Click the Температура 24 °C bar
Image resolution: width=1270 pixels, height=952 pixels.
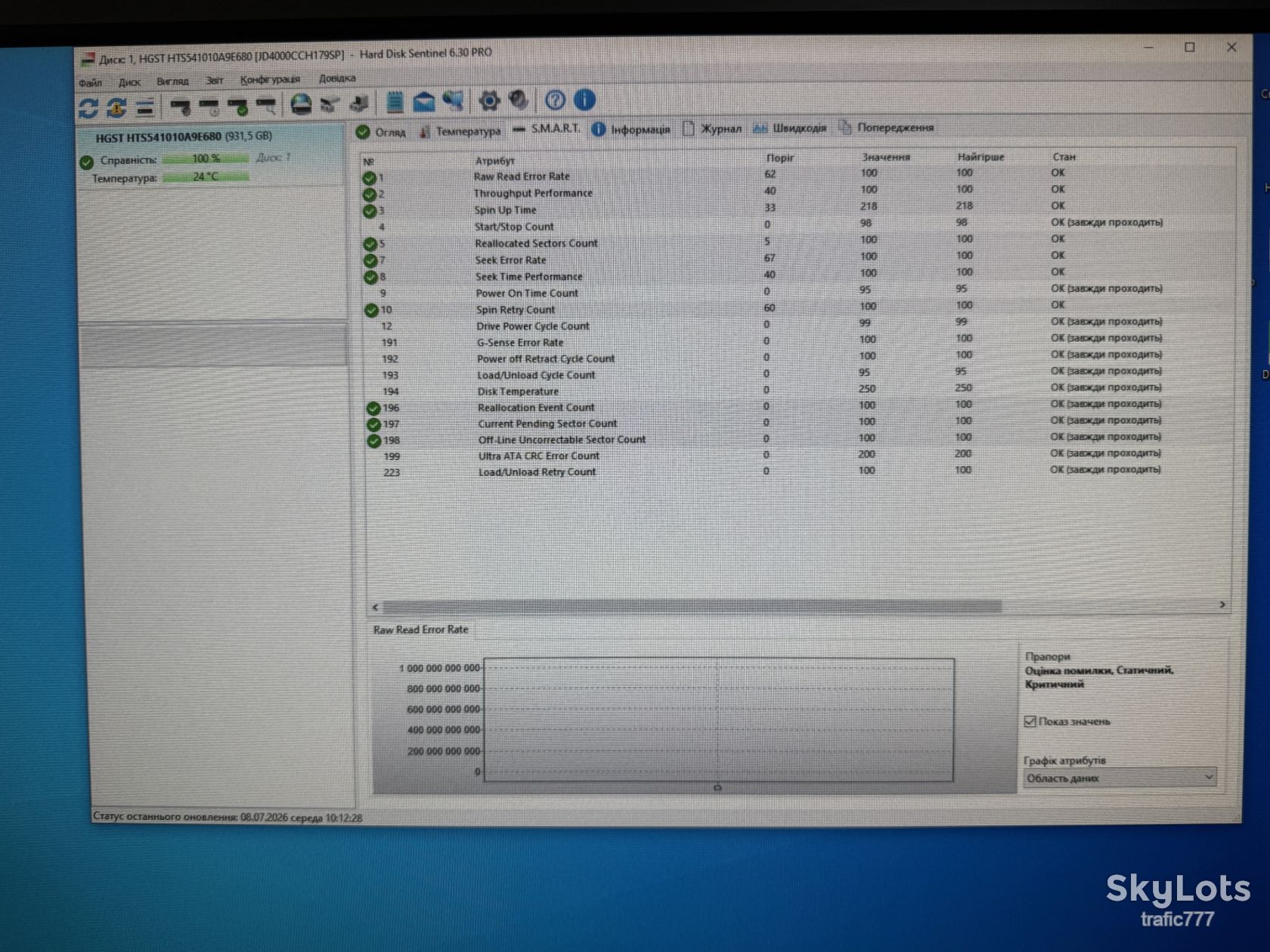tap(206, 177)
